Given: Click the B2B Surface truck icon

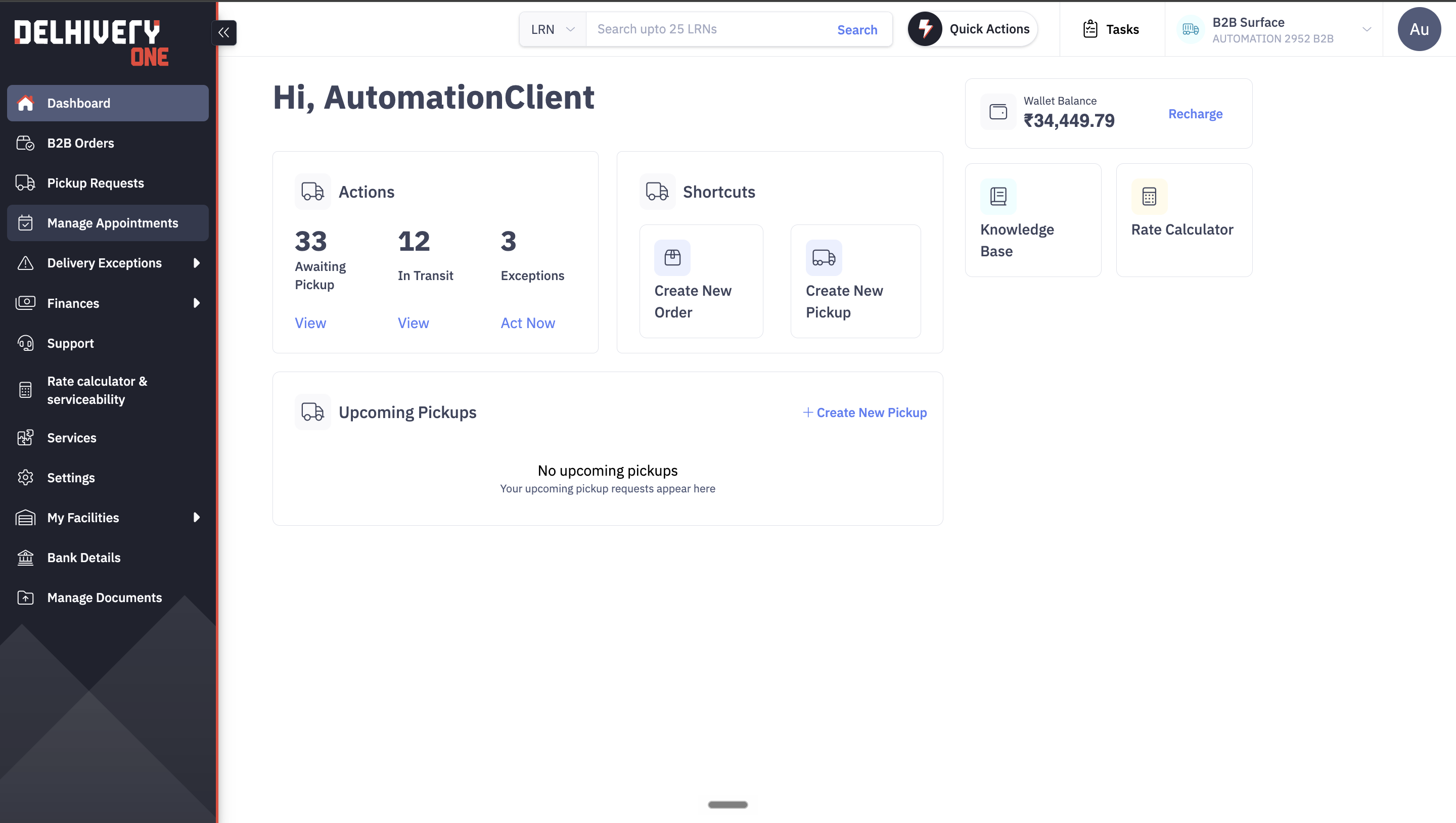Looking at the screenshot, I should (1191, 29).
